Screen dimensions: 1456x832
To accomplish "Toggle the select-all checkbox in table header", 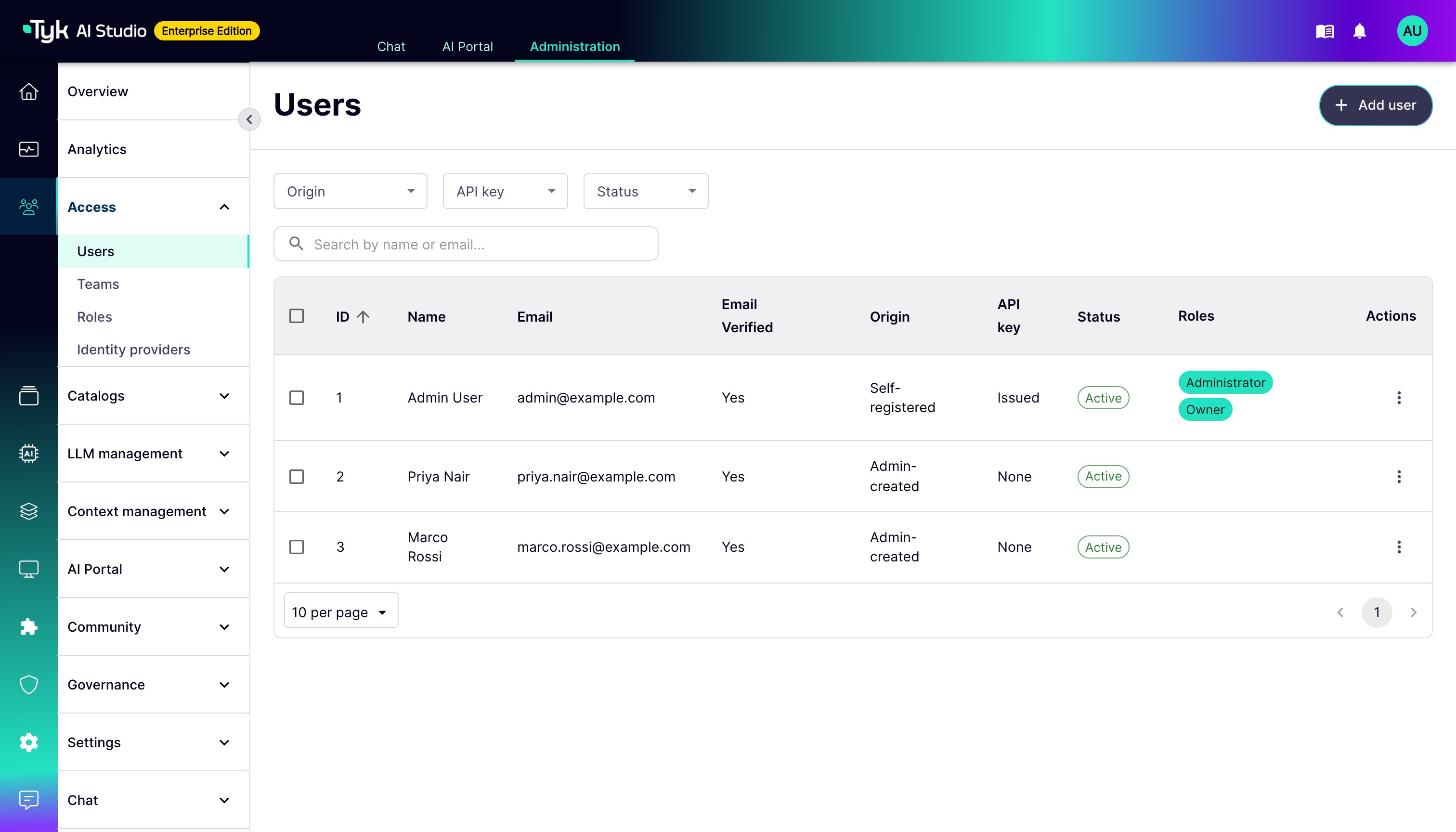I will pyautogui.click(x=297, y=316).
